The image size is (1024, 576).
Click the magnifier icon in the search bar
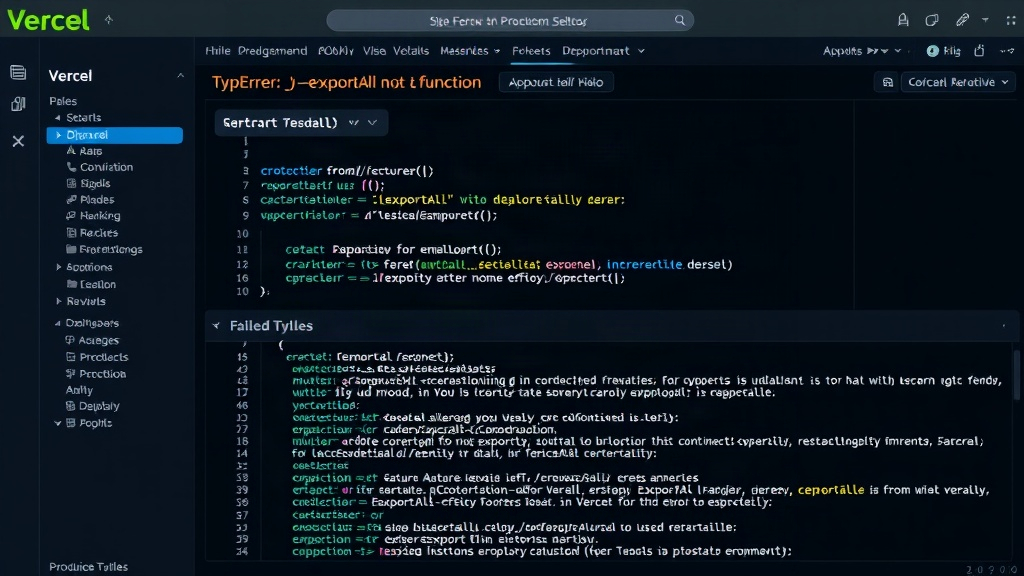(x=680, y=20)
